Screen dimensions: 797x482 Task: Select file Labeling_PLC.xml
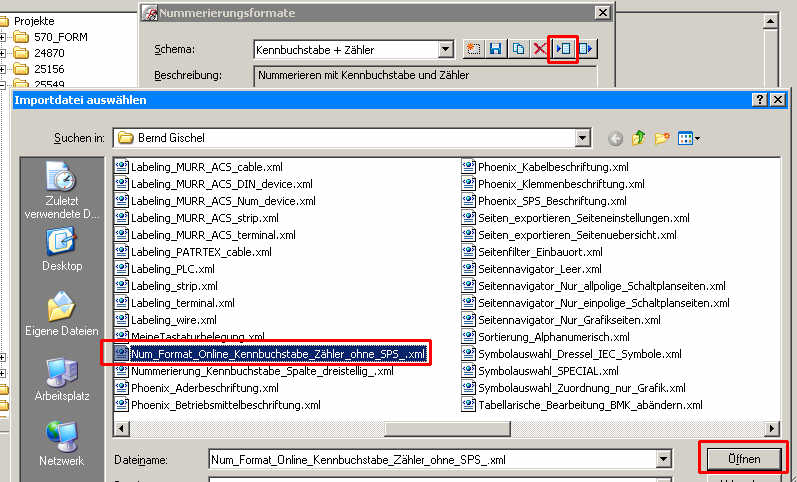(165, 269)
